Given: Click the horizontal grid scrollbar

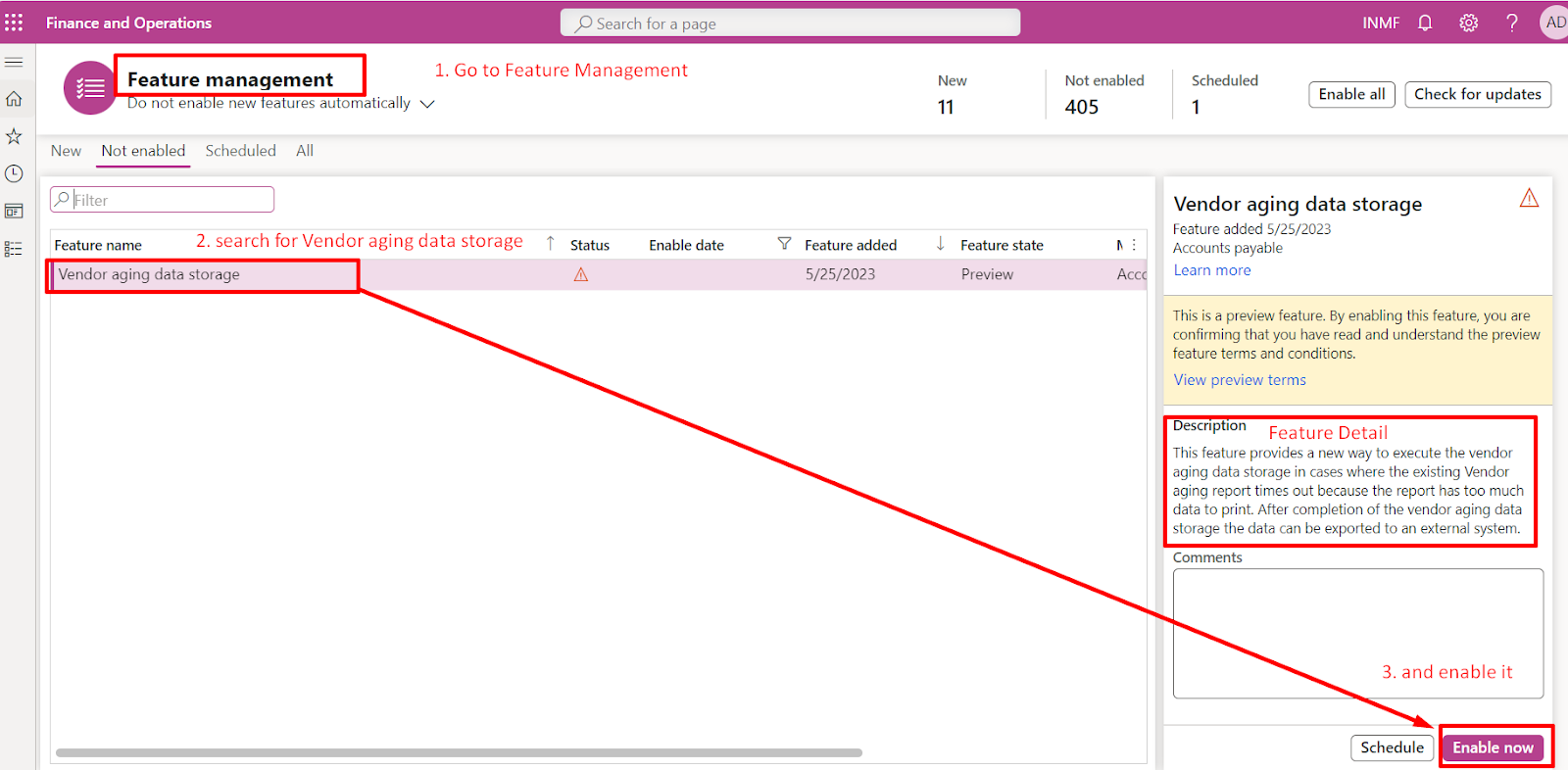Looking at the screenshot, I should pos(459,753).
